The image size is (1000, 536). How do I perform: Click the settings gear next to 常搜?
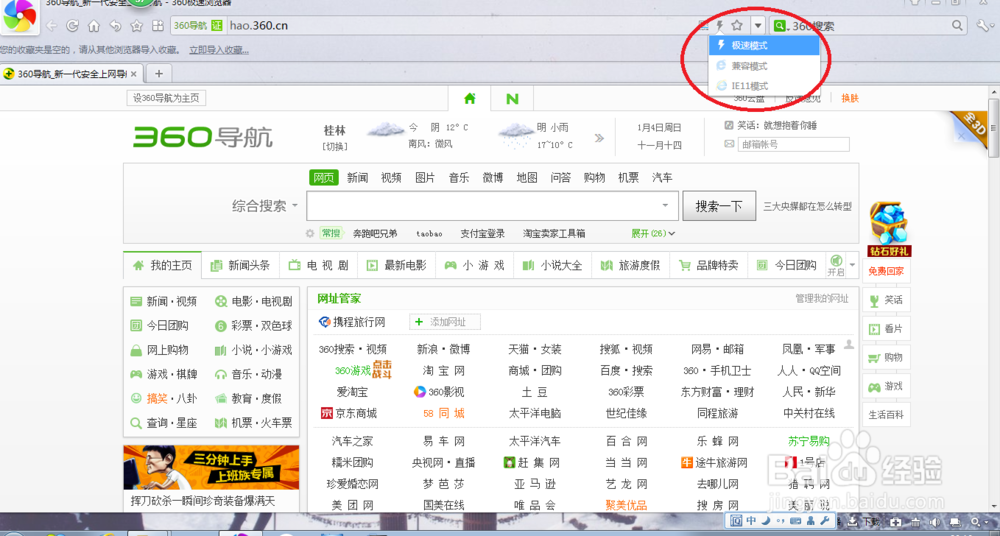point(310,234)
